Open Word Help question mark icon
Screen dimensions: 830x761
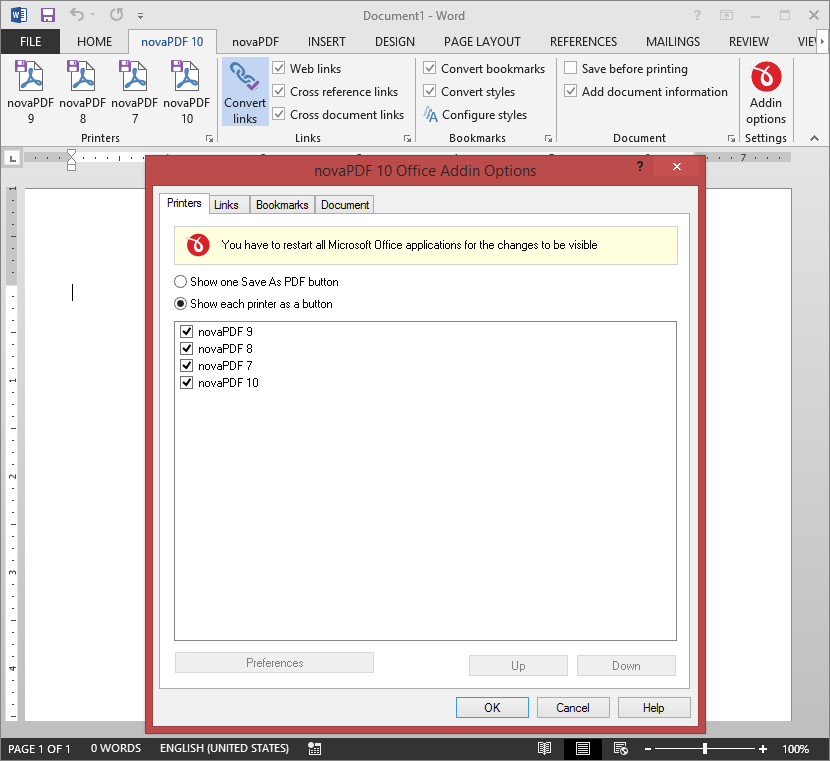click(697, 15)
